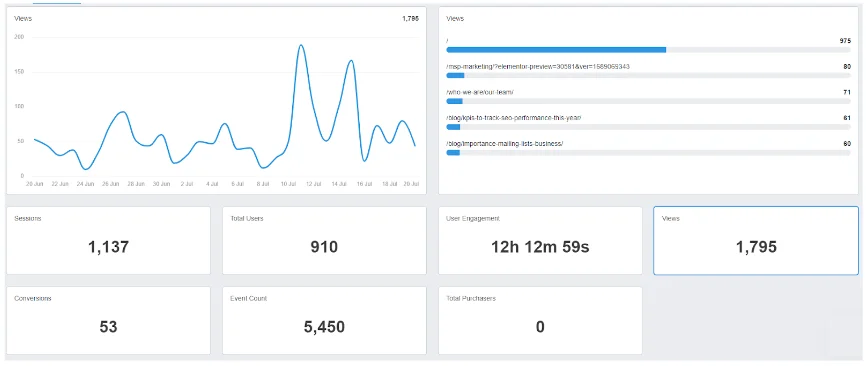Screen dimensions: 866x366
Task: Click the 14 Jul x-axis label
Action: point(340,184)
